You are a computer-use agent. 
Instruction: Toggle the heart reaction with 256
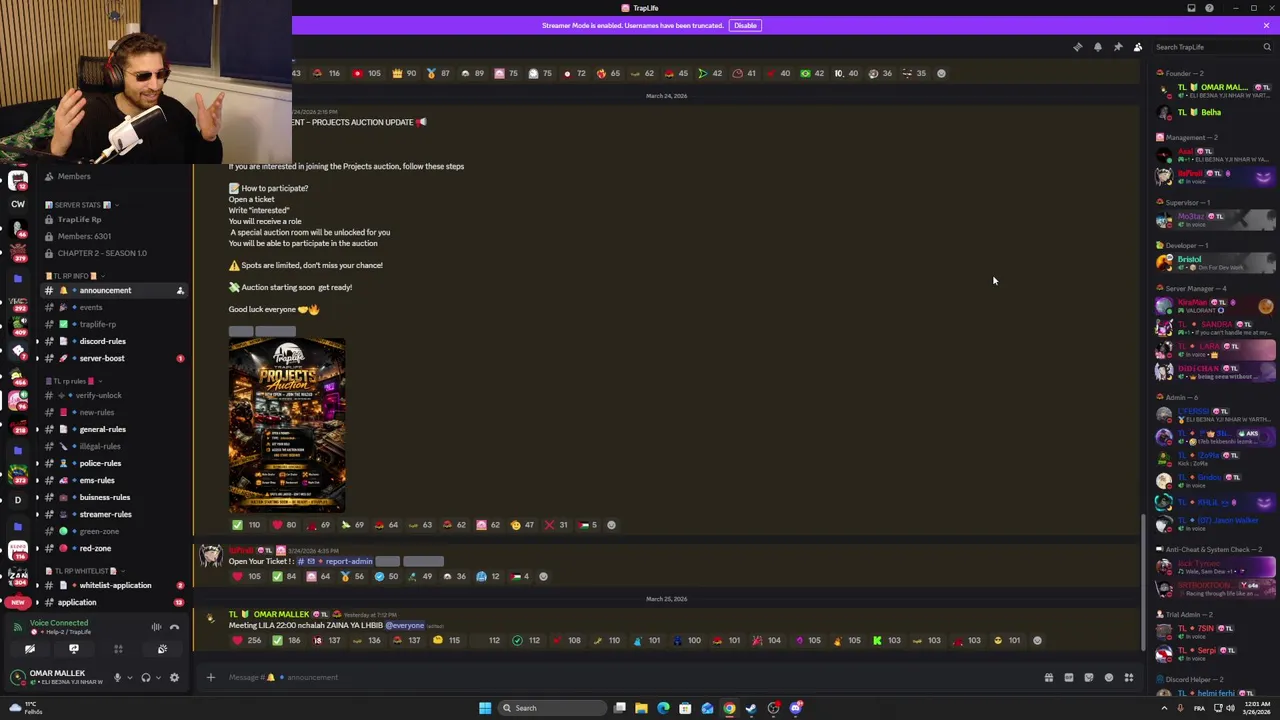pos(247,640)
